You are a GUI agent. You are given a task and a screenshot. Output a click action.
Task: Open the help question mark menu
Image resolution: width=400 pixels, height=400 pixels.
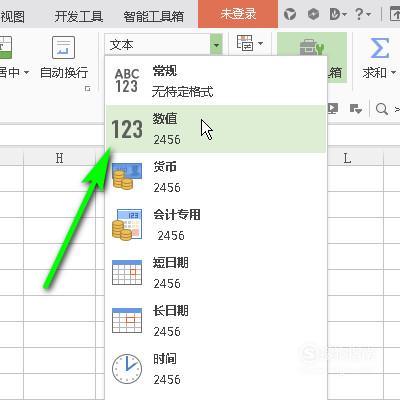(363, 14)
